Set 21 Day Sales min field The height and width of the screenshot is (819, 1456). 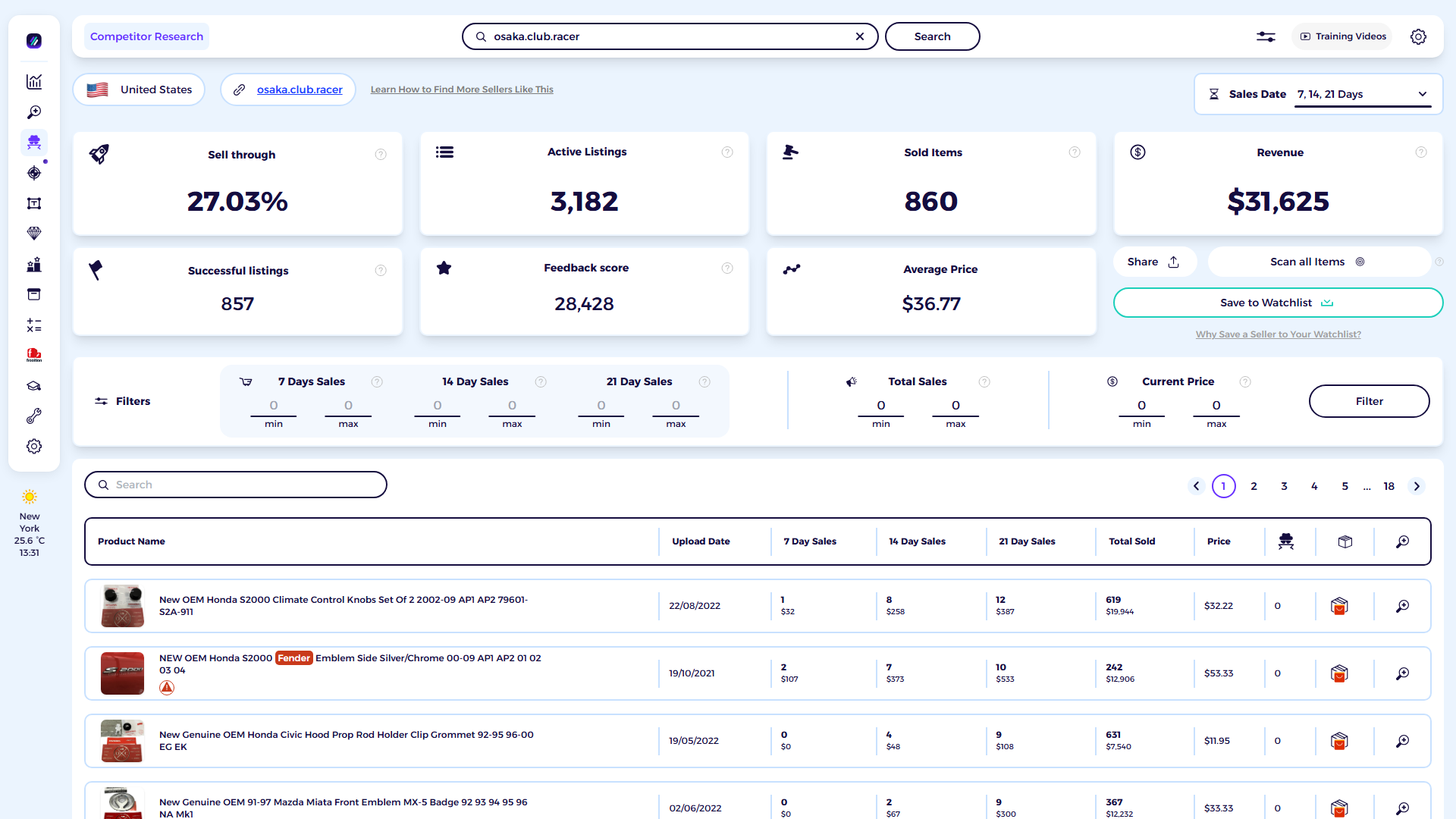601,406
